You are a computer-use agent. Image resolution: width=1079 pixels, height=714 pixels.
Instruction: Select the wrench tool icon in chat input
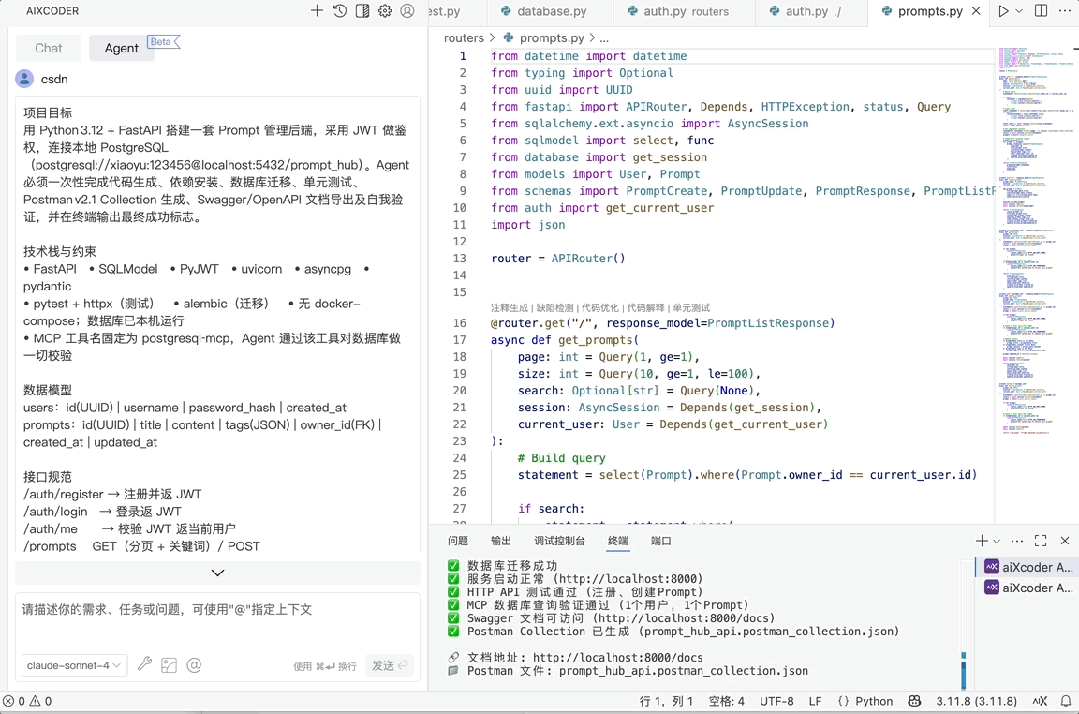144,665
